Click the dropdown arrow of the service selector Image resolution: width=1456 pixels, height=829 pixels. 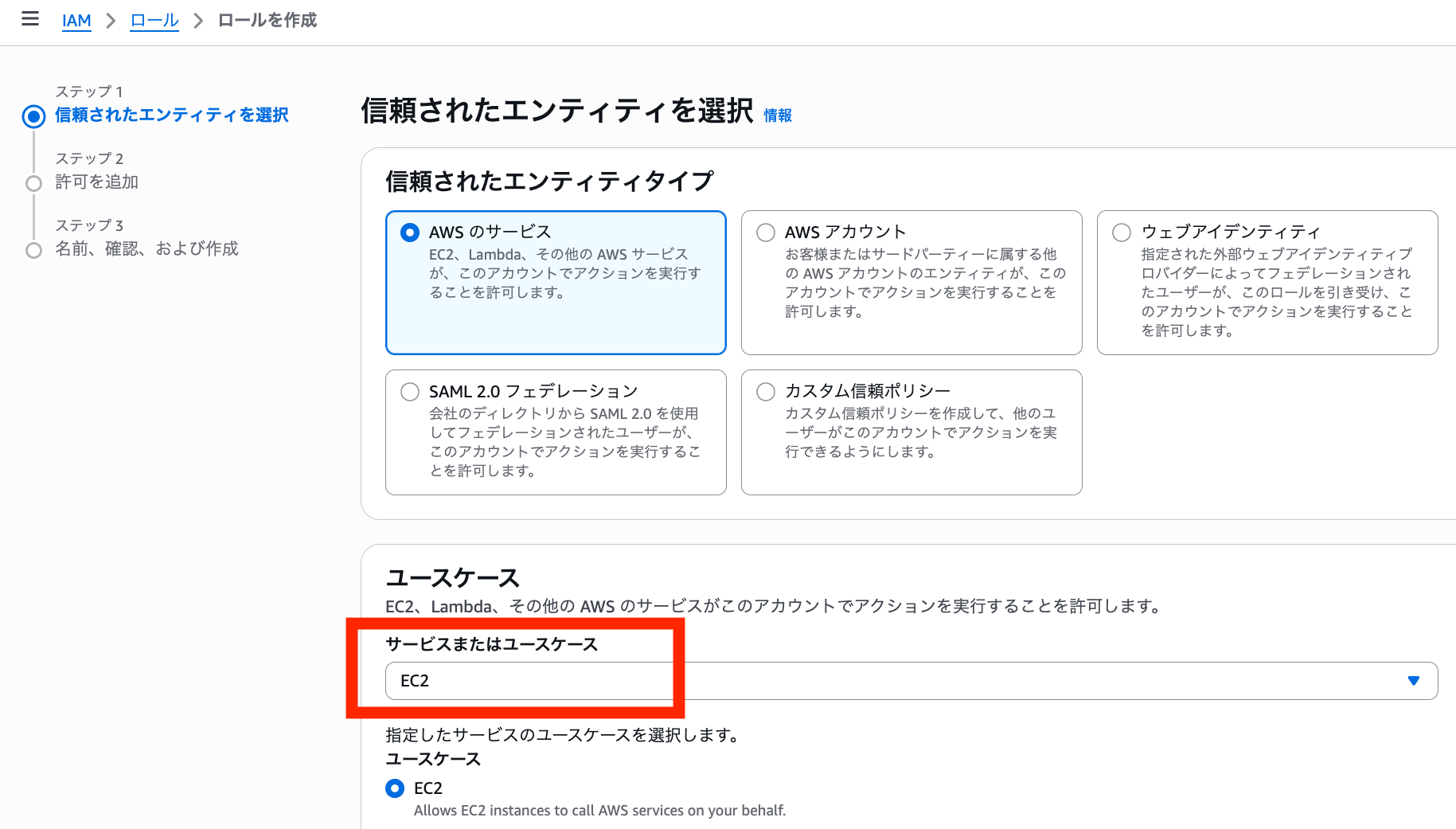point(1414,681)
